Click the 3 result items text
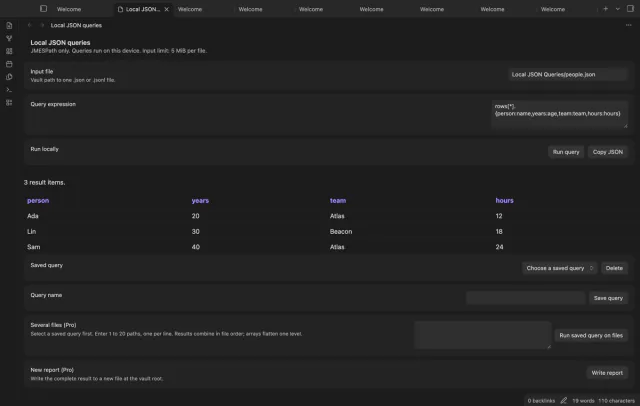 pos(44,182)
